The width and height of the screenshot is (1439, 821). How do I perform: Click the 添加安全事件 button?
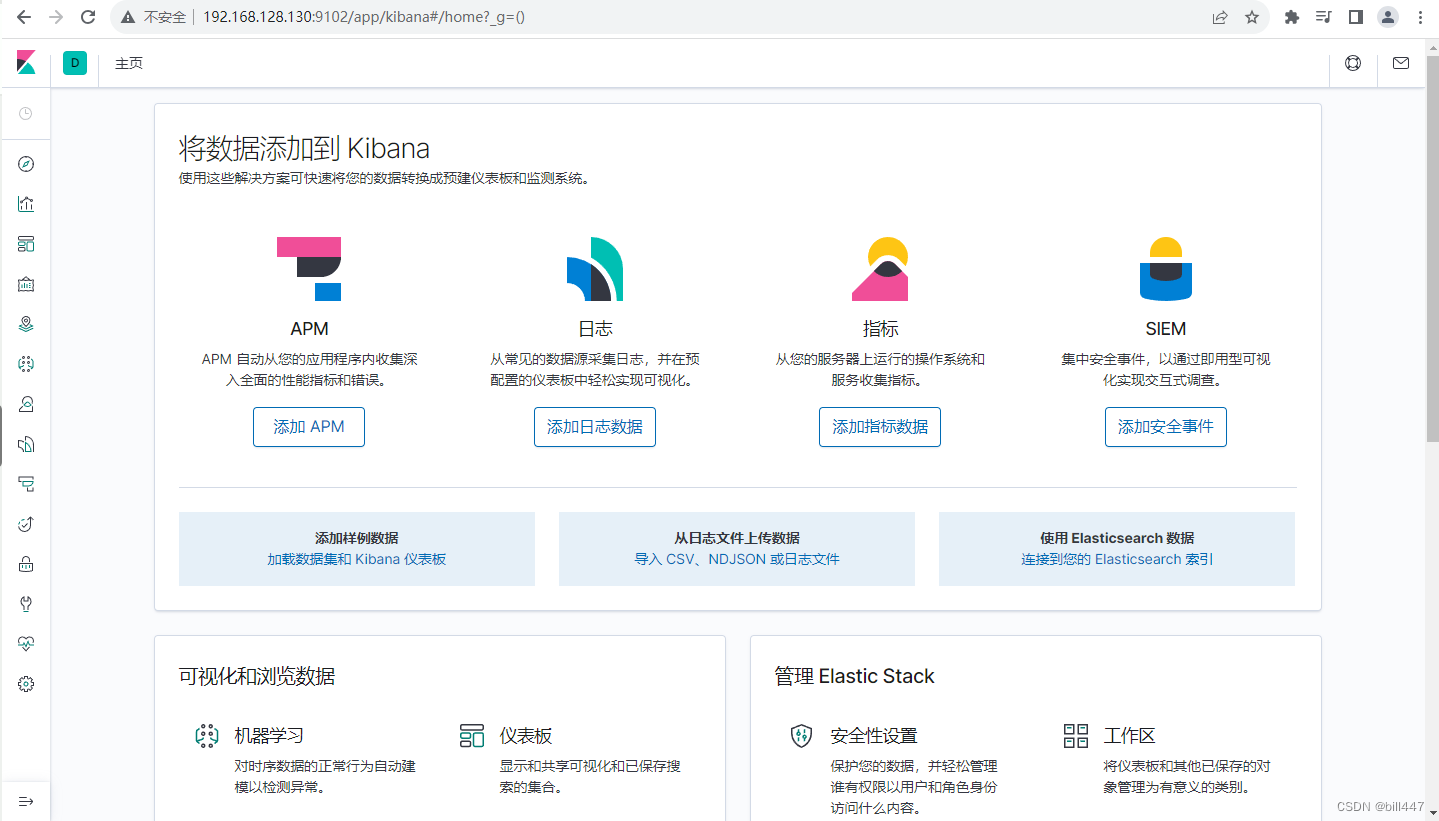point(1166,427)
